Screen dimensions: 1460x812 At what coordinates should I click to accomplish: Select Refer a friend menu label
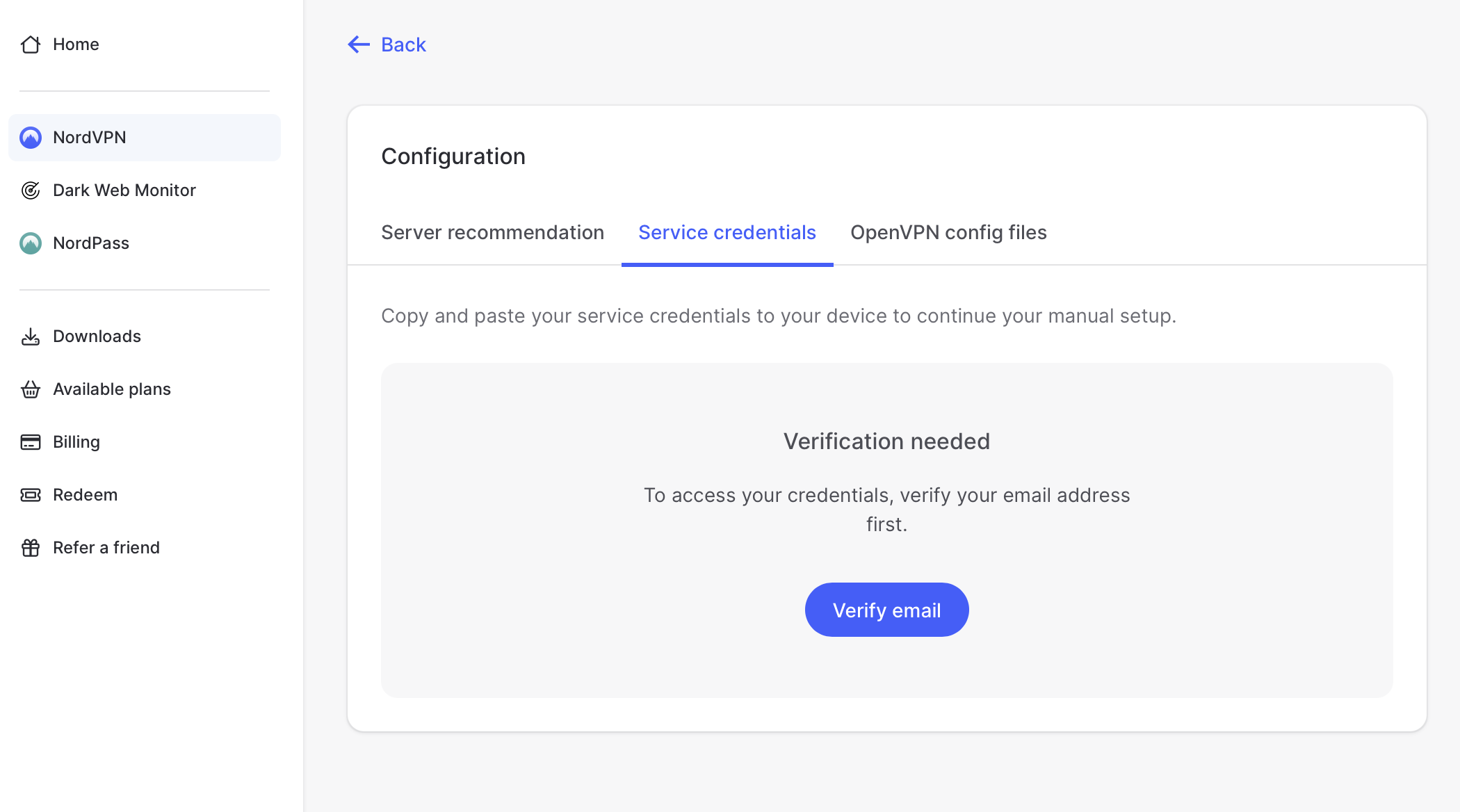[106, 548]
